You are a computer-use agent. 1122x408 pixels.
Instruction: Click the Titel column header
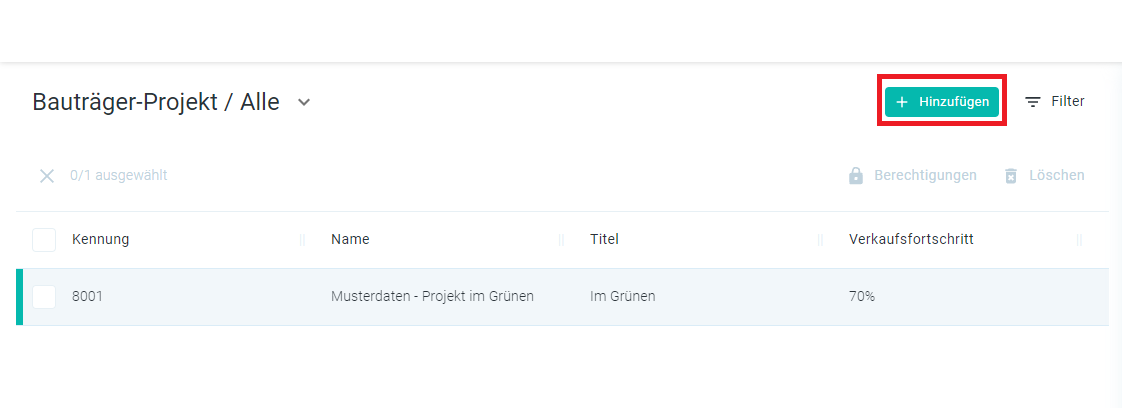(604, 239)
